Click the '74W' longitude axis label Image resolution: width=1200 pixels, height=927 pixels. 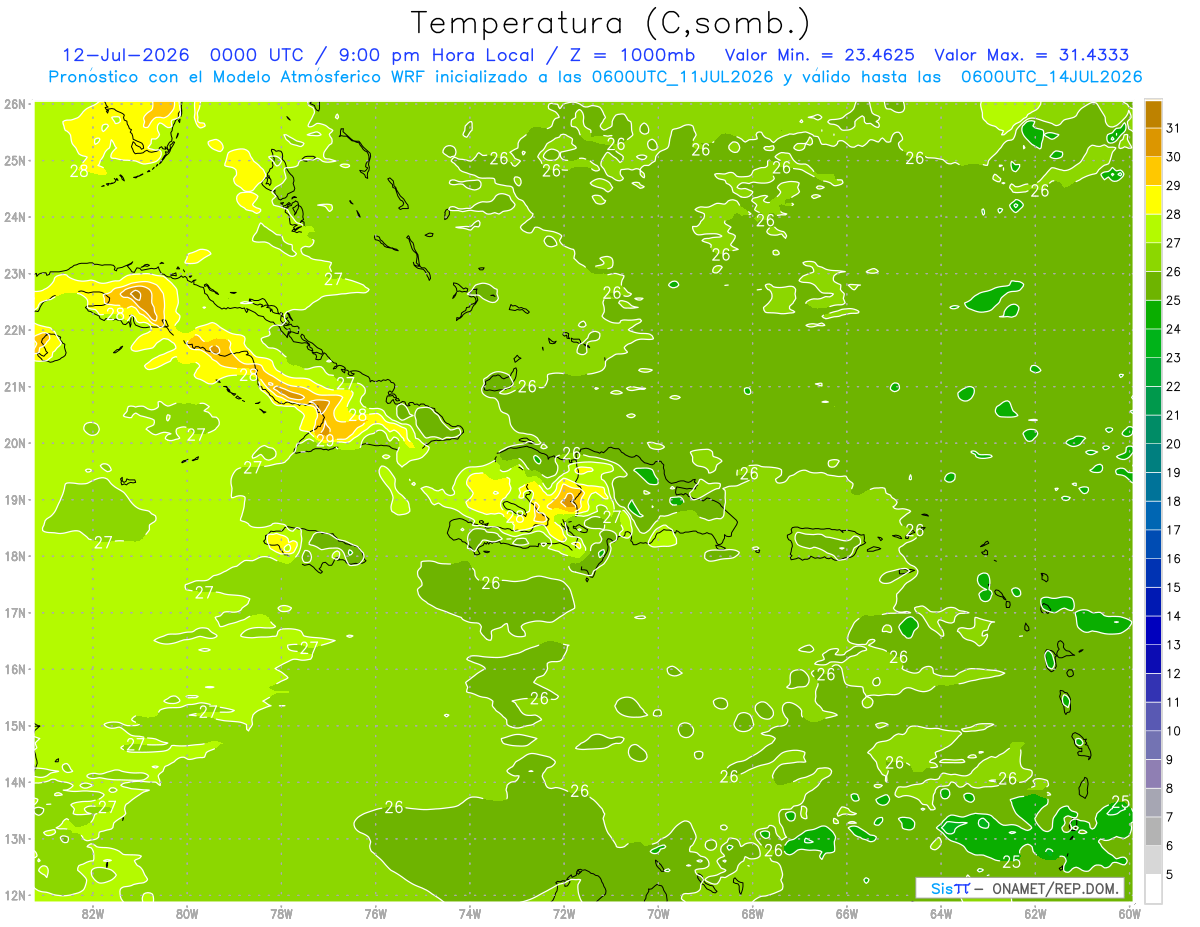pos(470,912)
